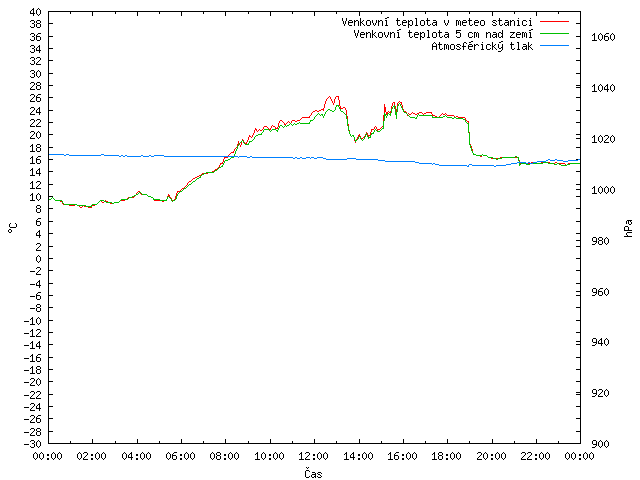640x480 pixels.
Task: Click x-axis tick label '10:00'
Action: 269,456
